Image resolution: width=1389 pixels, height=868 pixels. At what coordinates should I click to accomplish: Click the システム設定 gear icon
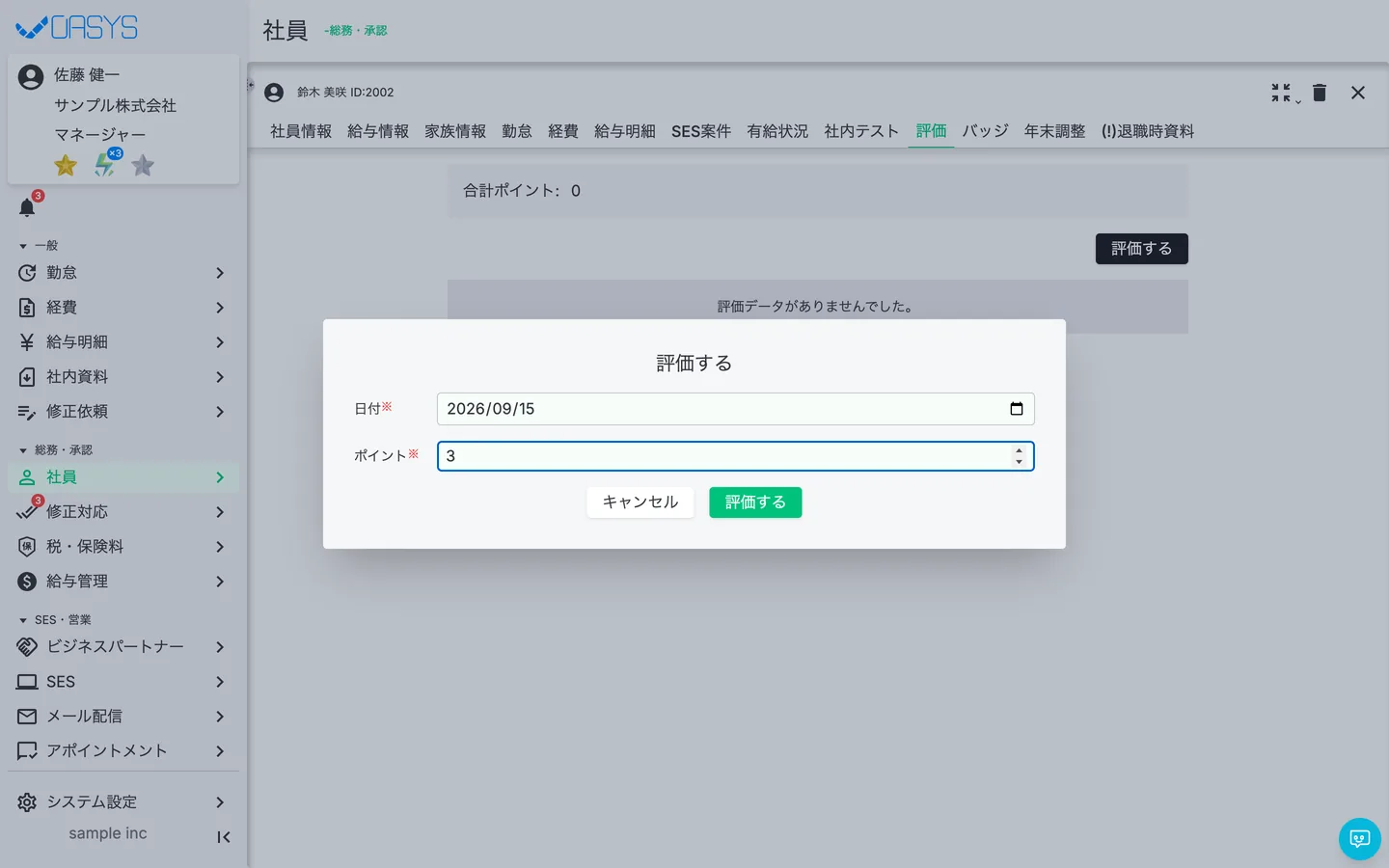[27, 802]
